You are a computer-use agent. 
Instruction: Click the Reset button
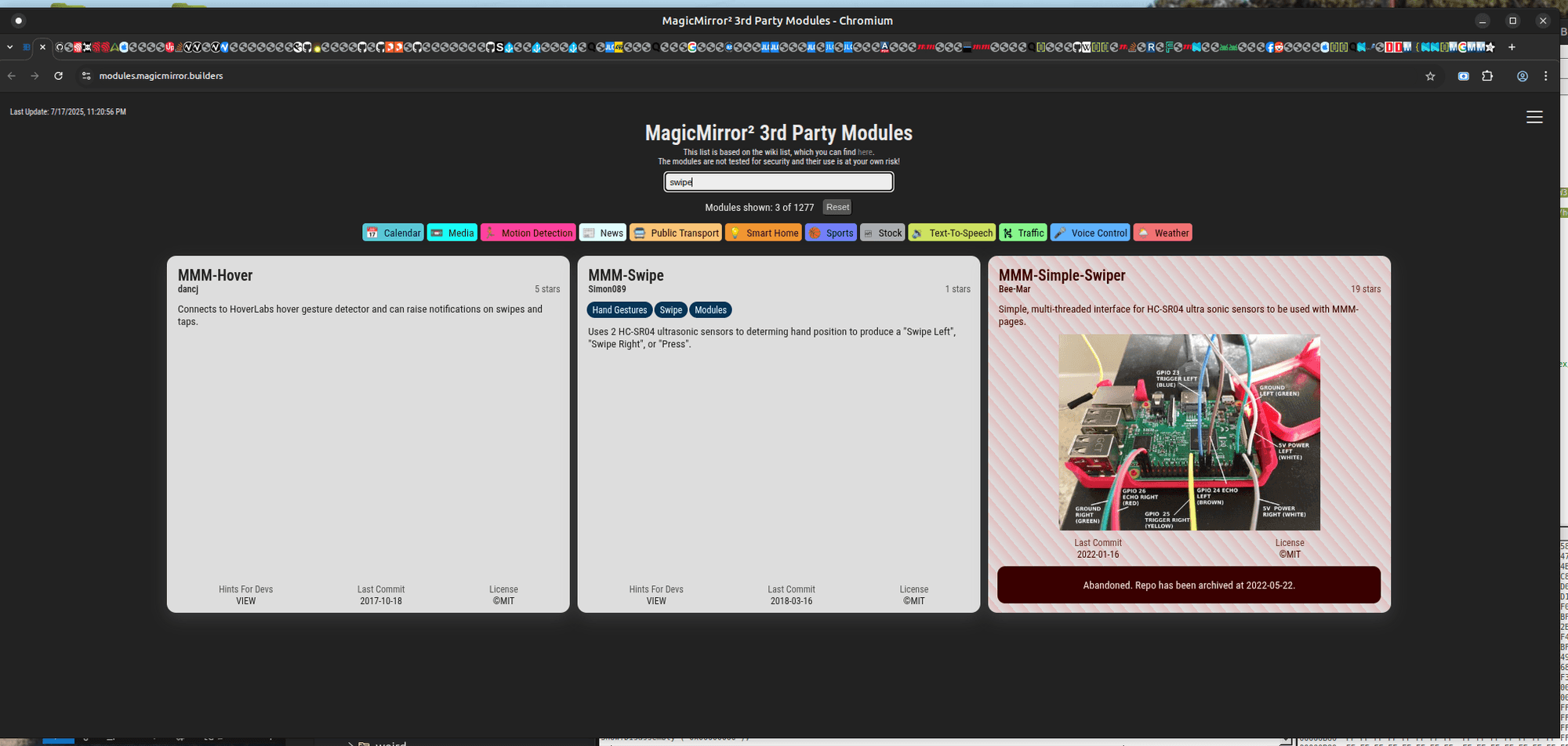click(837, 207)
